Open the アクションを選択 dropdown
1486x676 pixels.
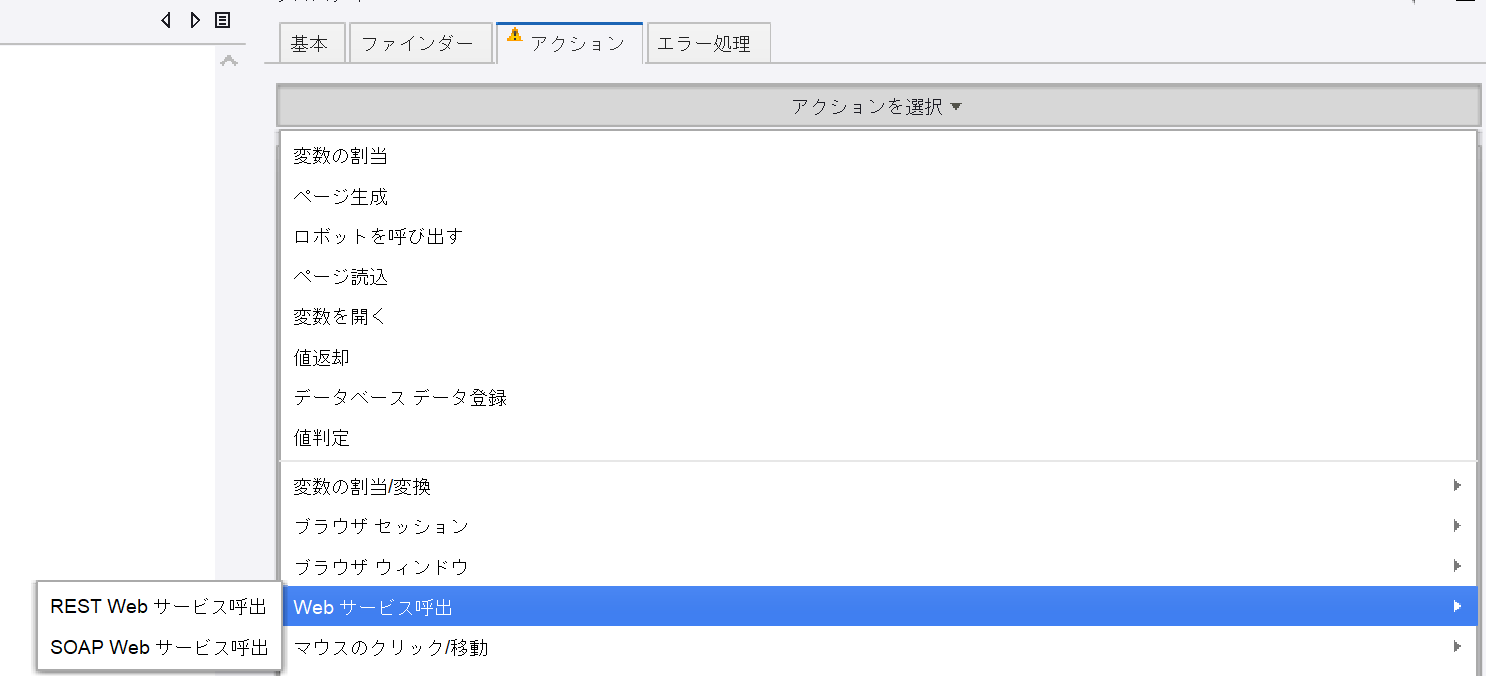pos(878,106)
